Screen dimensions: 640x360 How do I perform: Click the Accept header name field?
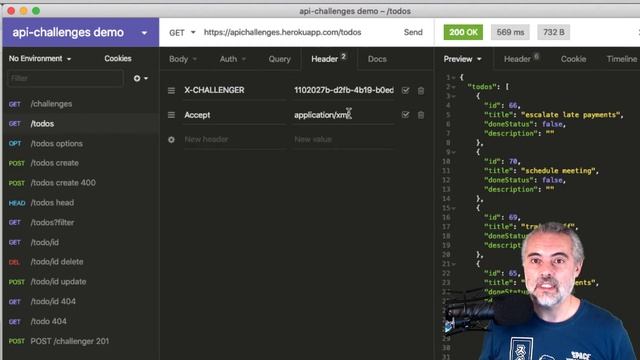[234, 115]
